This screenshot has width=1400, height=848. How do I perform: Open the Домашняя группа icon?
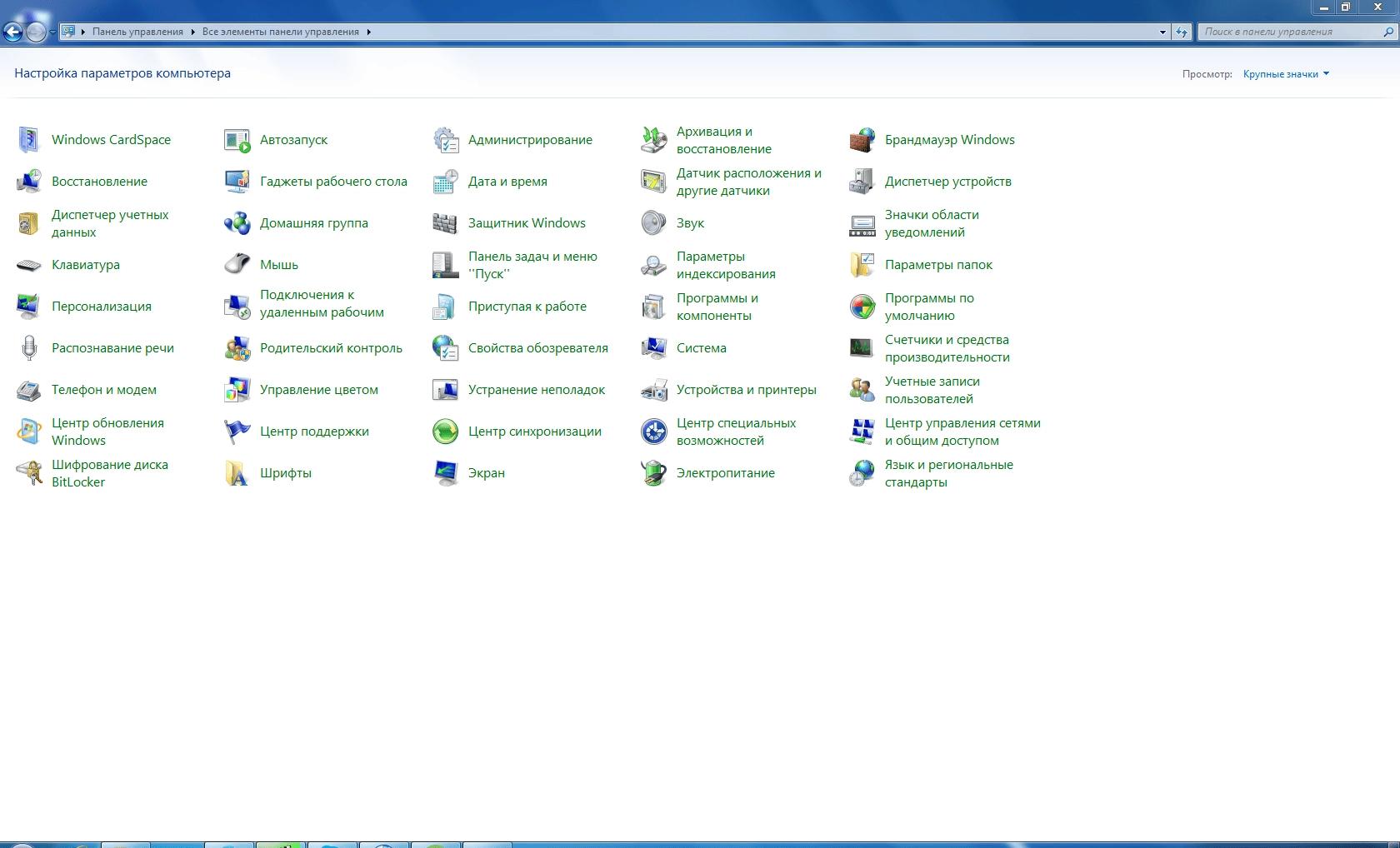click(237, 223)
